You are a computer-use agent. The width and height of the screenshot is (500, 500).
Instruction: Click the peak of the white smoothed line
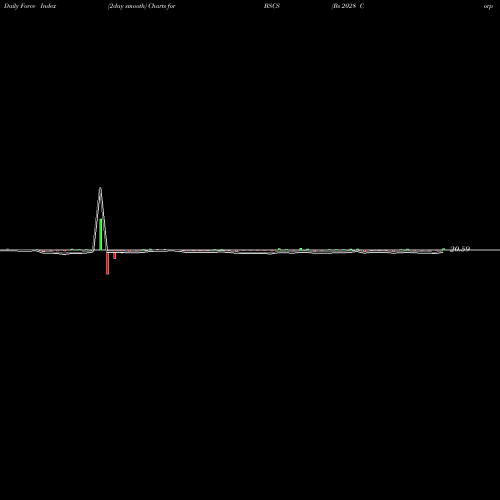(100, 188)
